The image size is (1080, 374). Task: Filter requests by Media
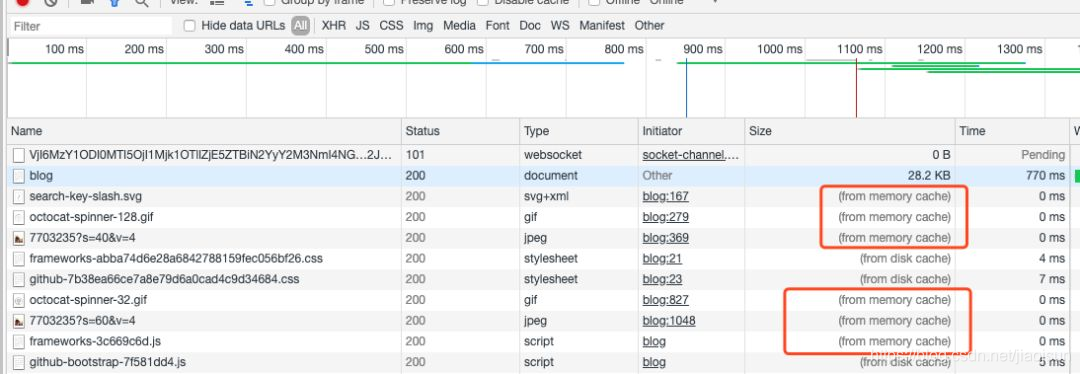click(x=459, y=25)
